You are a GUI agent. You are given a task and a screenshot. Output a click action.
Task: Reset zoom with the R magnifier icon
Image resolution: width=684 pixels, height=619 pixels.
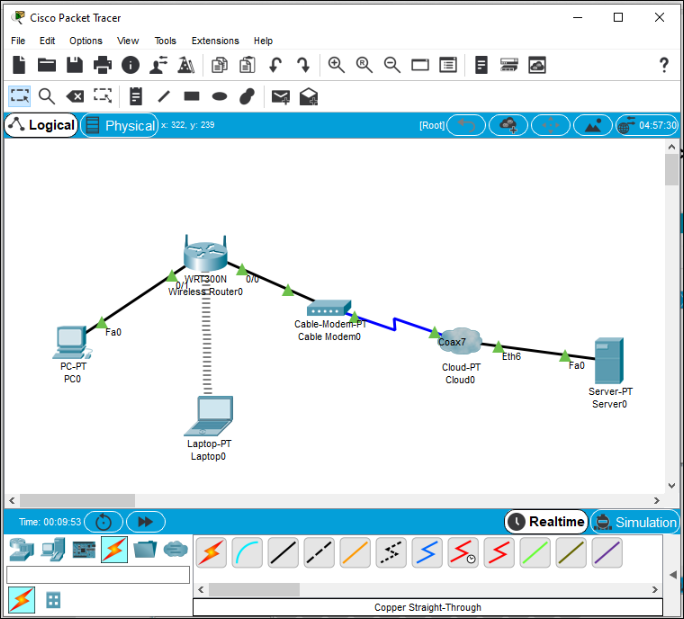coord(364,65)
